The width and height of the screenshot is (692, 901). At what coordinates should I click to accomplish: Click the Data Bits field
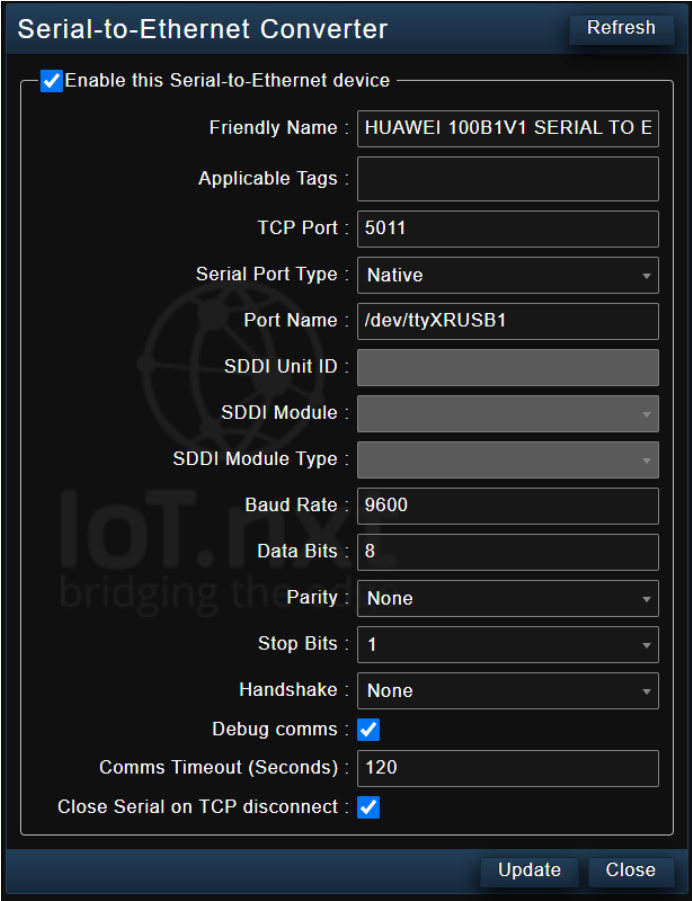[x=508, y=552]
